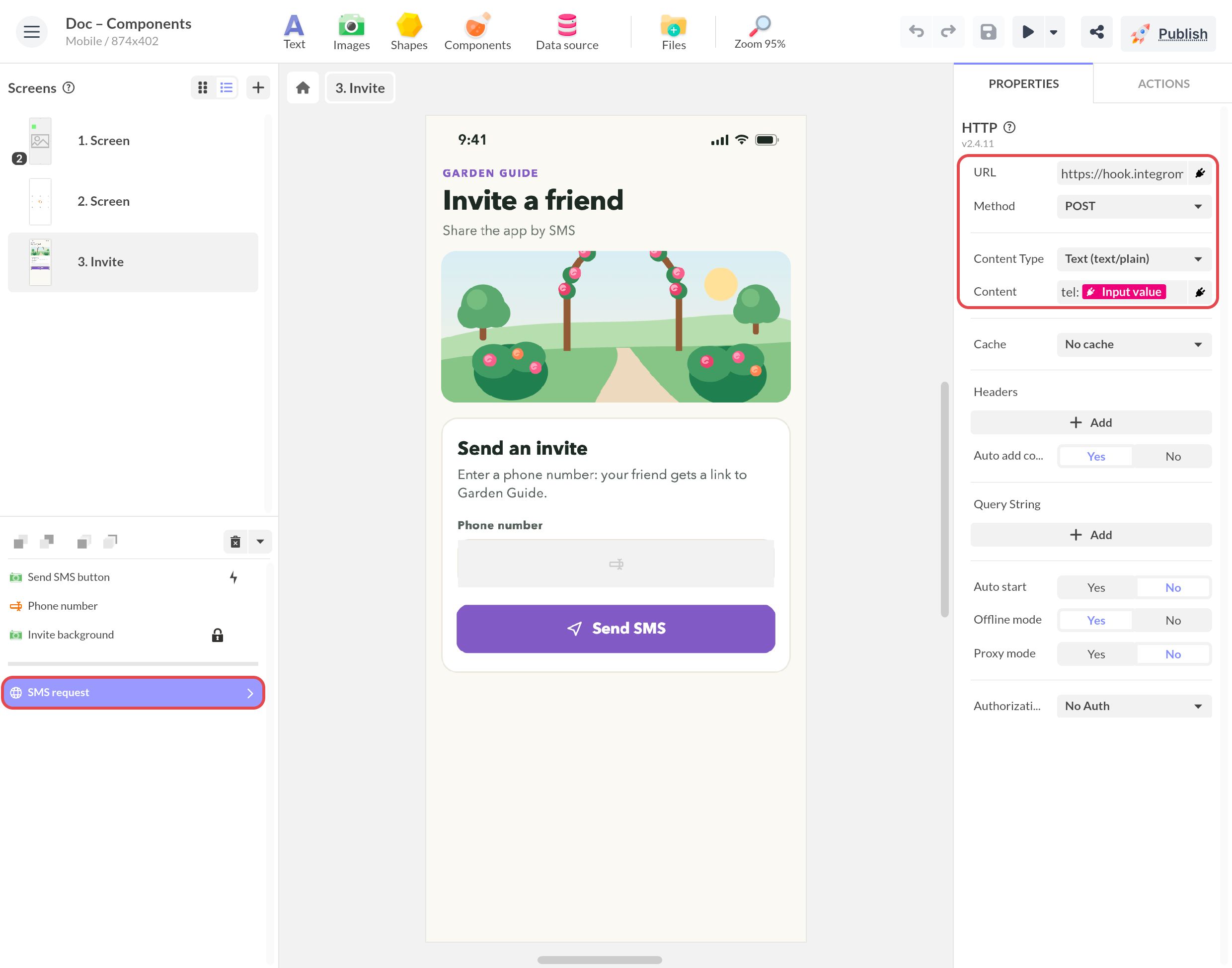The height and width of the screenshot is (968, 1232).
Task: Open the Content Type dropdown
Action: click(1134, 259)
